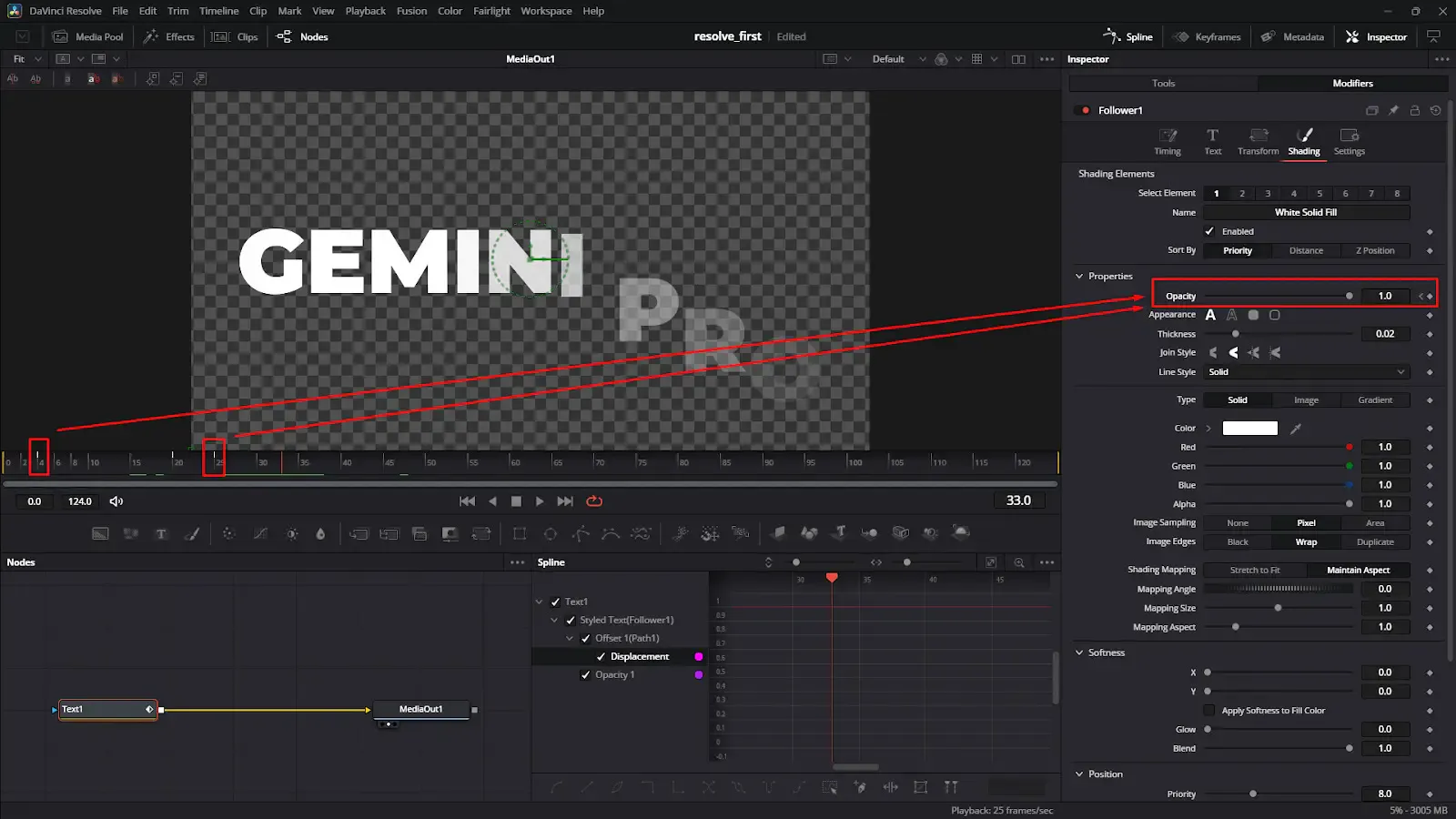
Task: Set Sort By to Z Position
Action: pyautogui.click(x=1375, y=250)
